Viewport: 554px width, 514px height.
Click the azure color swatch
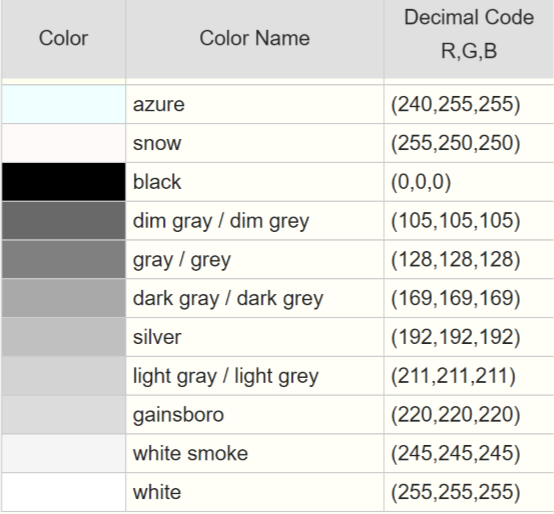pos(64,105)
